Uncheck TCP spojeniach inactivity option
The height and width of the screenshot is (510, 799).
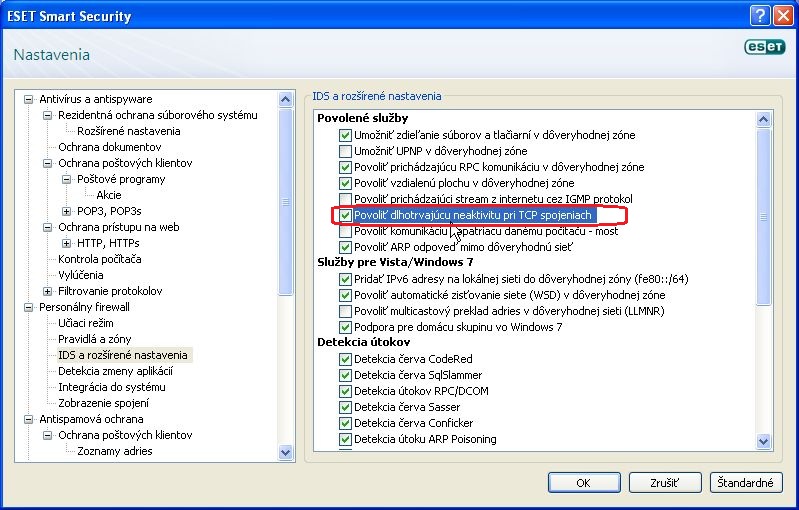pos(345,215)
